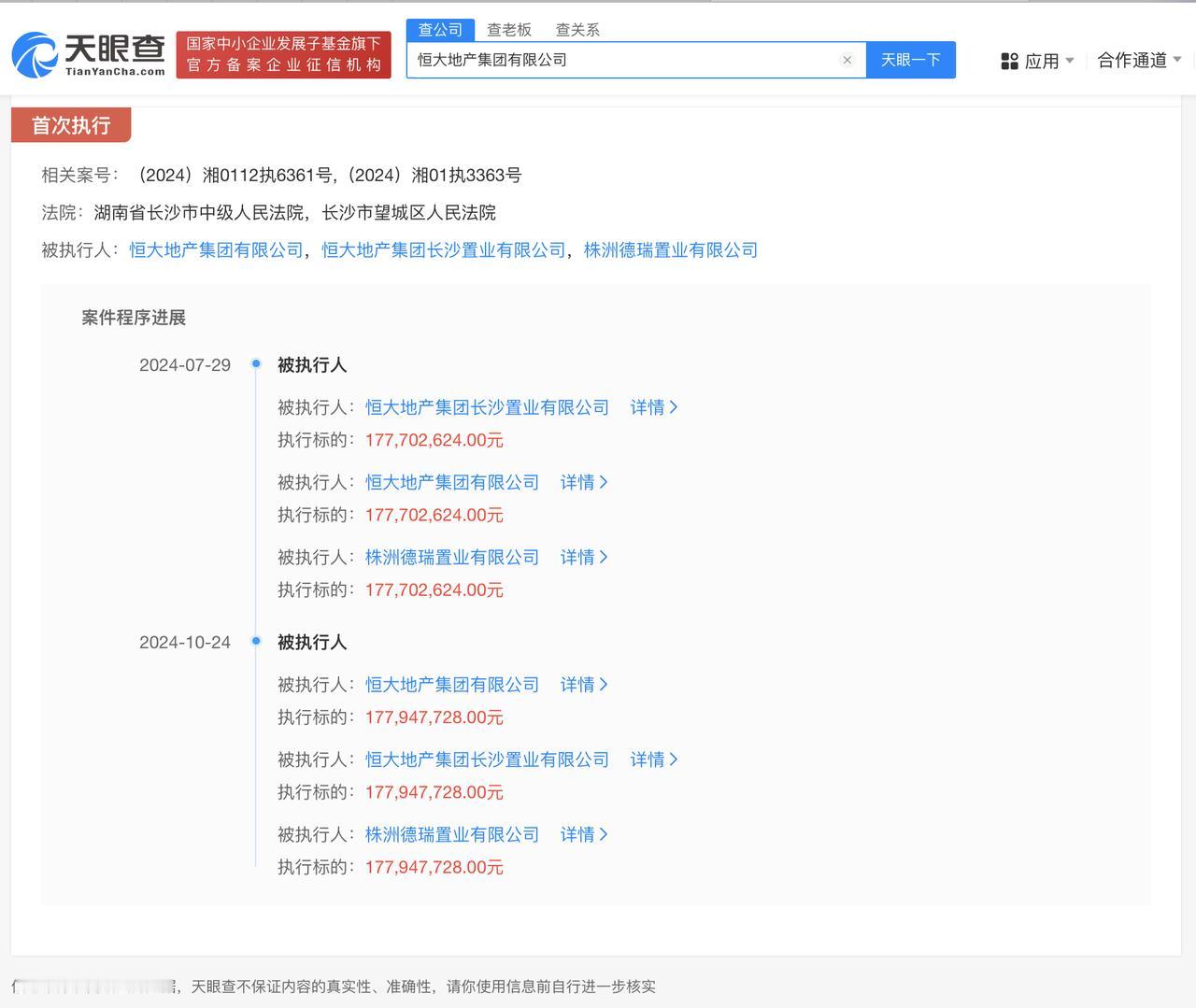Open 恒大地产集团长沙置业有限公司 link in header row
1196x1008 pixels.
pyautogui.click(x=444, y=250)
